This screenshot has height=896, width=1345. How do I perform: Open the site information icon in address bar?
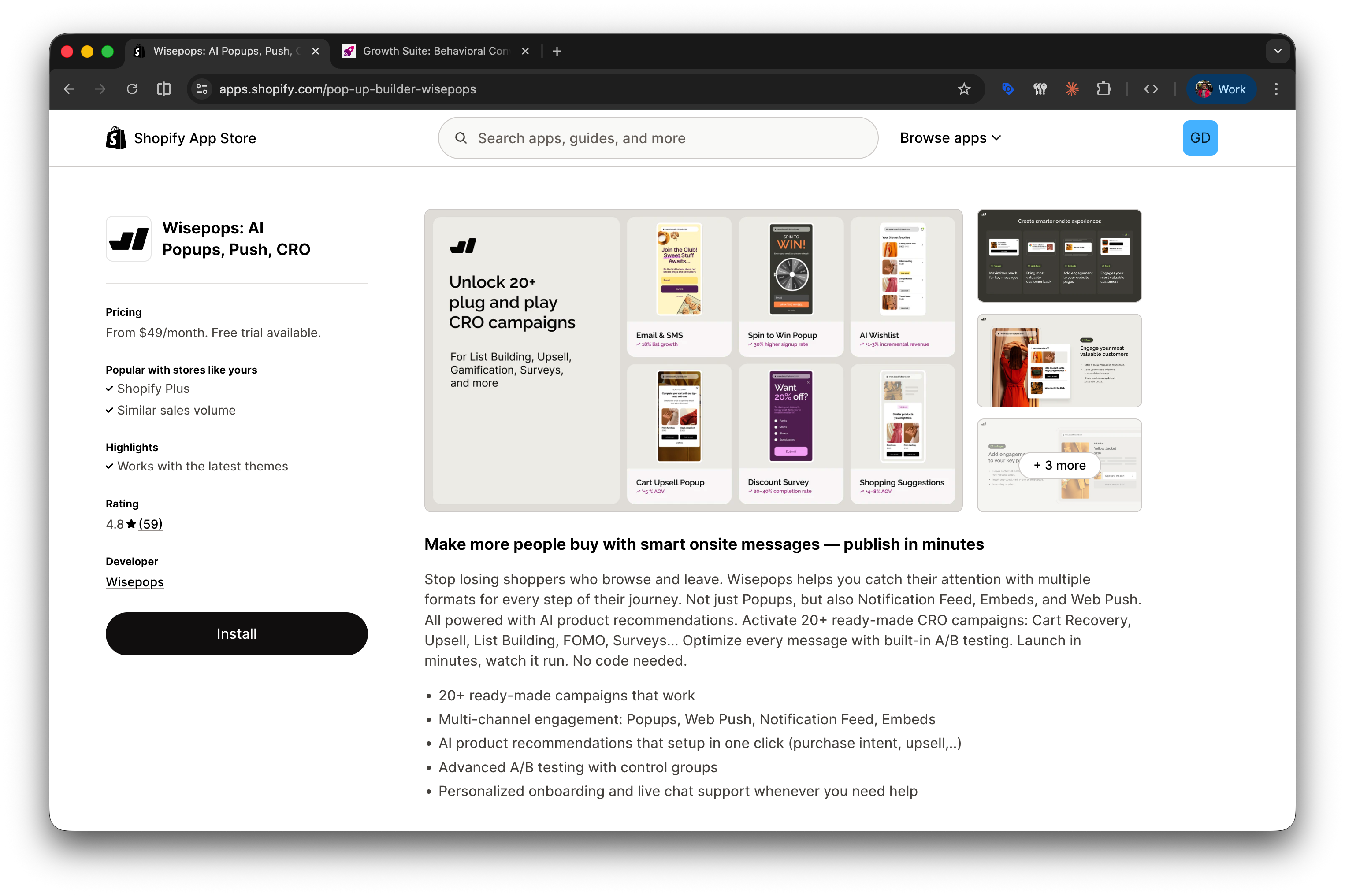tap(202, 89)
